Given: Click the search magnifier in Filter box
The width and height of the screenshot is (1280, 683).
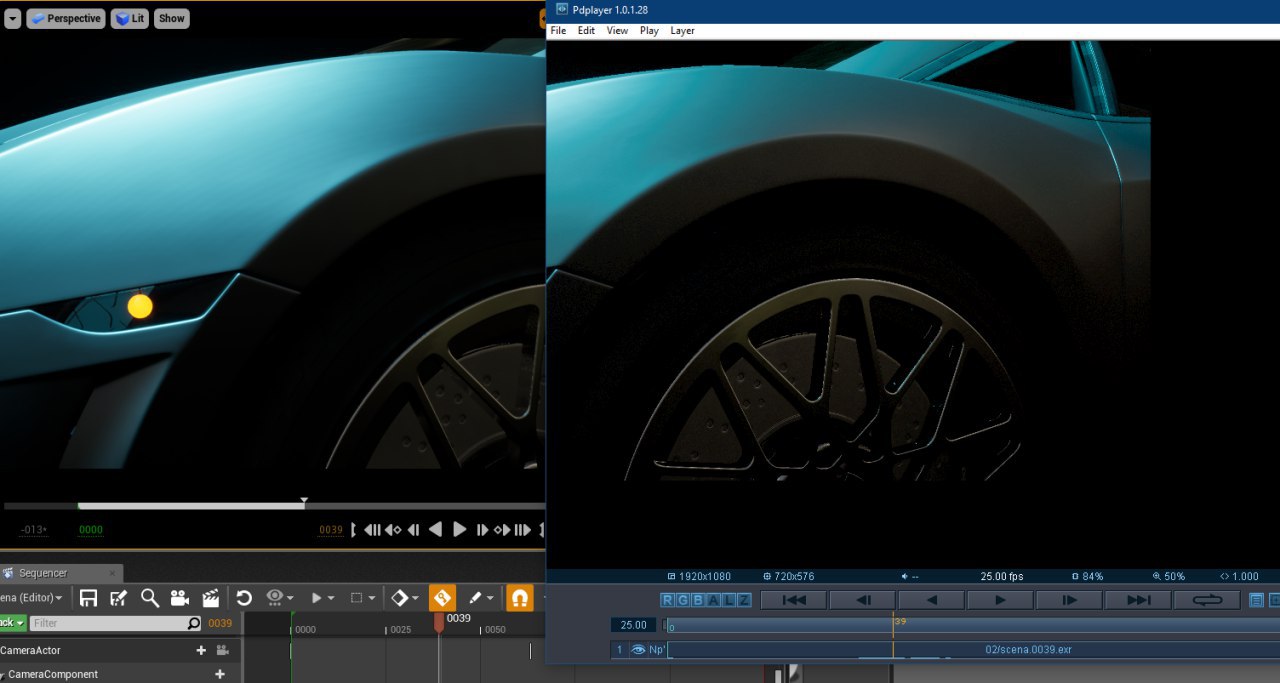Looking at the screenshot, I should [x=194, y=623].
